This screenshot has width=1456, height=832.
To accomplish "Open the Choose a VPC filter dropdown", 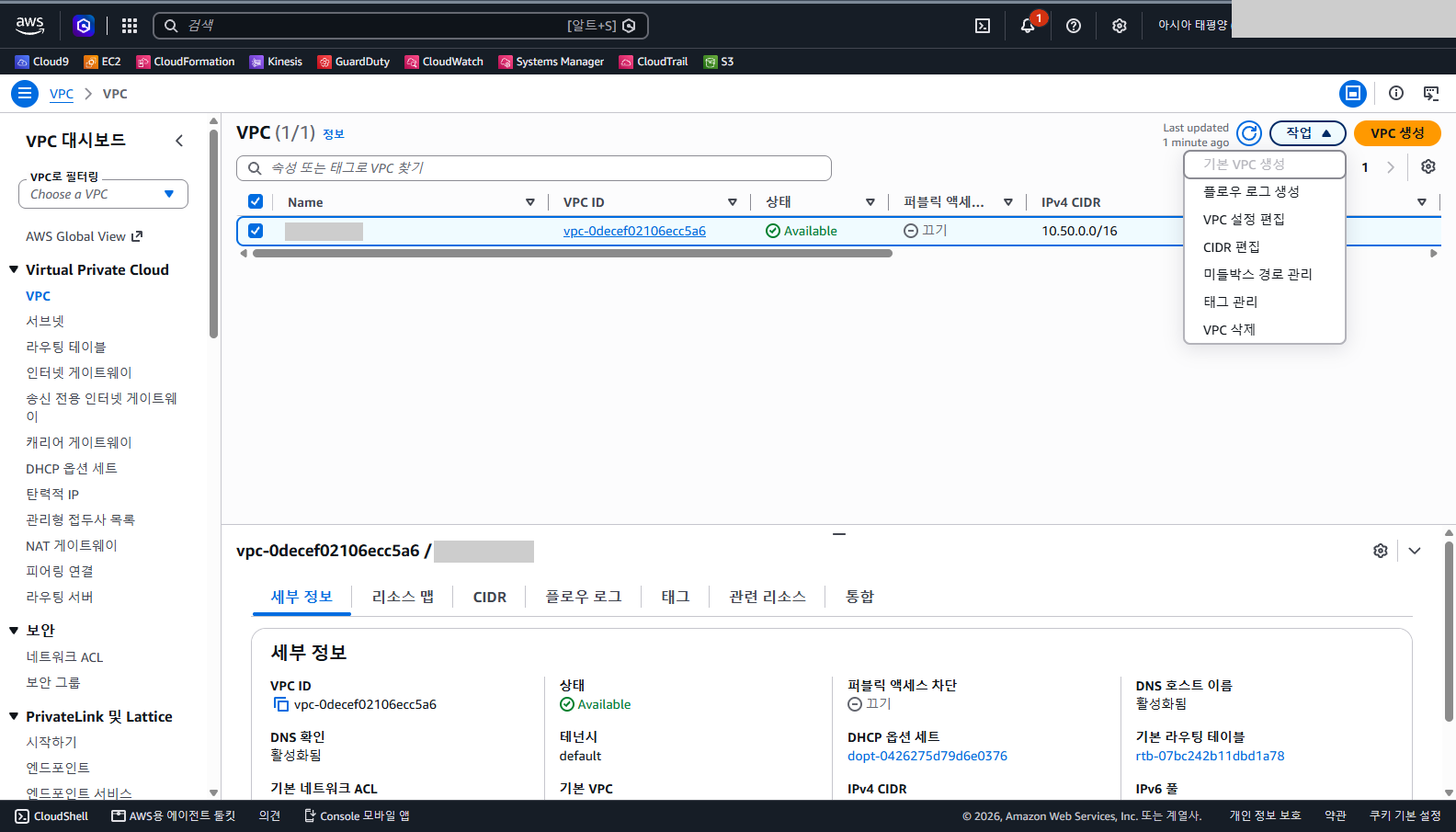I will [x=103, y=194].
